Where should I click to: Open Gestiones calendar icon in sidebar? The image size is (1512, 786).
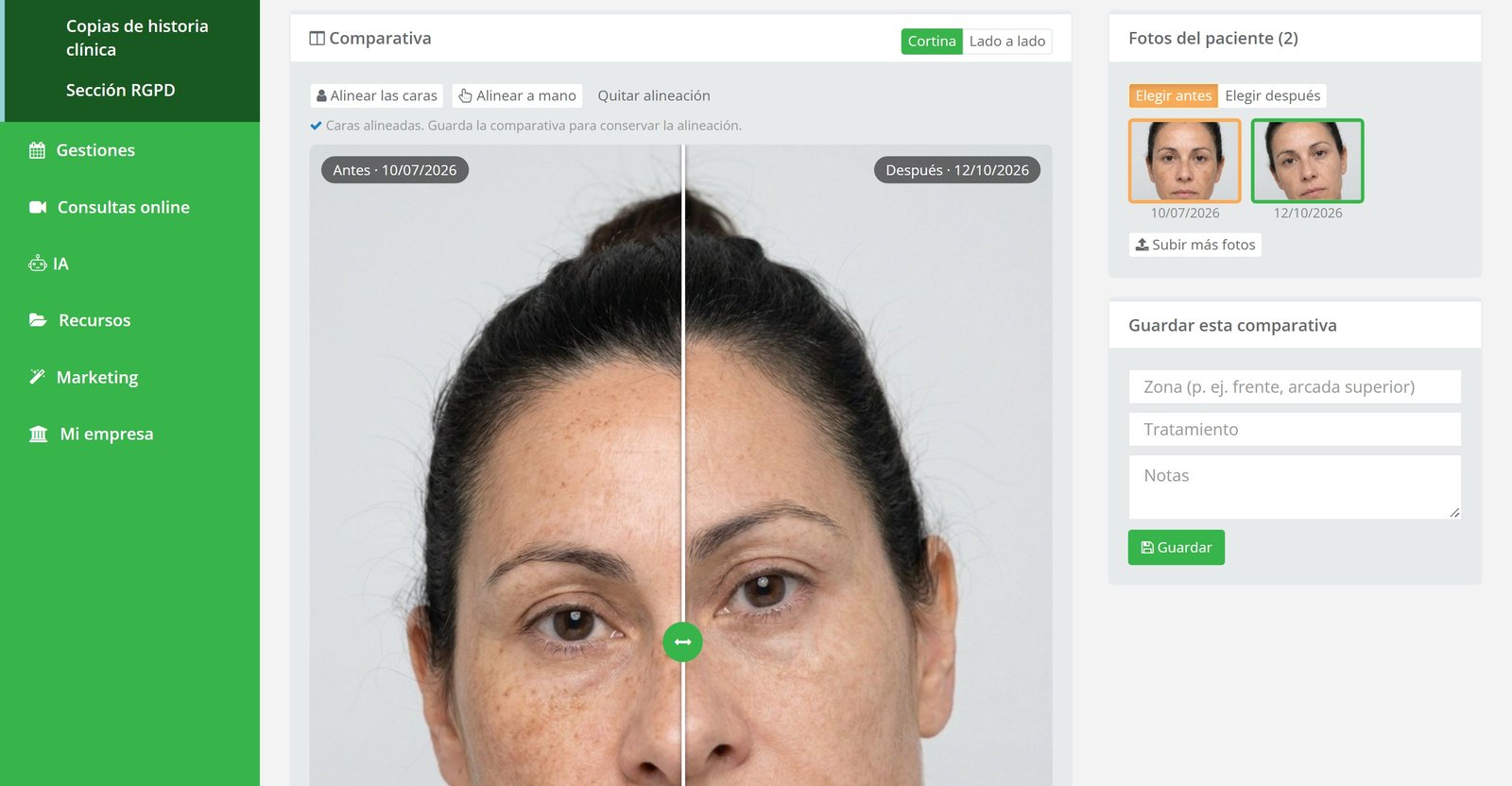click(x=37, y=150)
